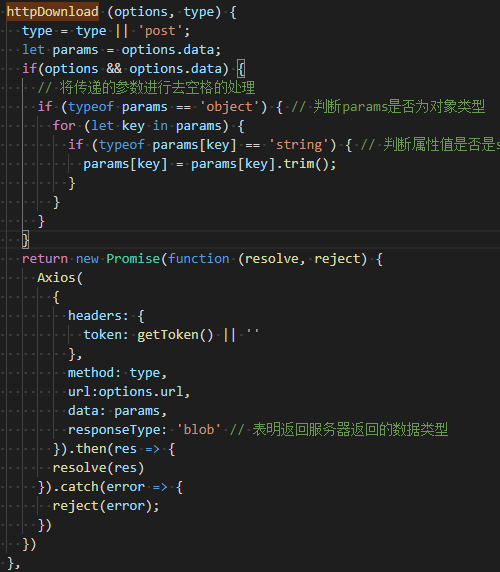Click the 'responseType:' property
Screen dimensions: 500x572
(117, 430)
